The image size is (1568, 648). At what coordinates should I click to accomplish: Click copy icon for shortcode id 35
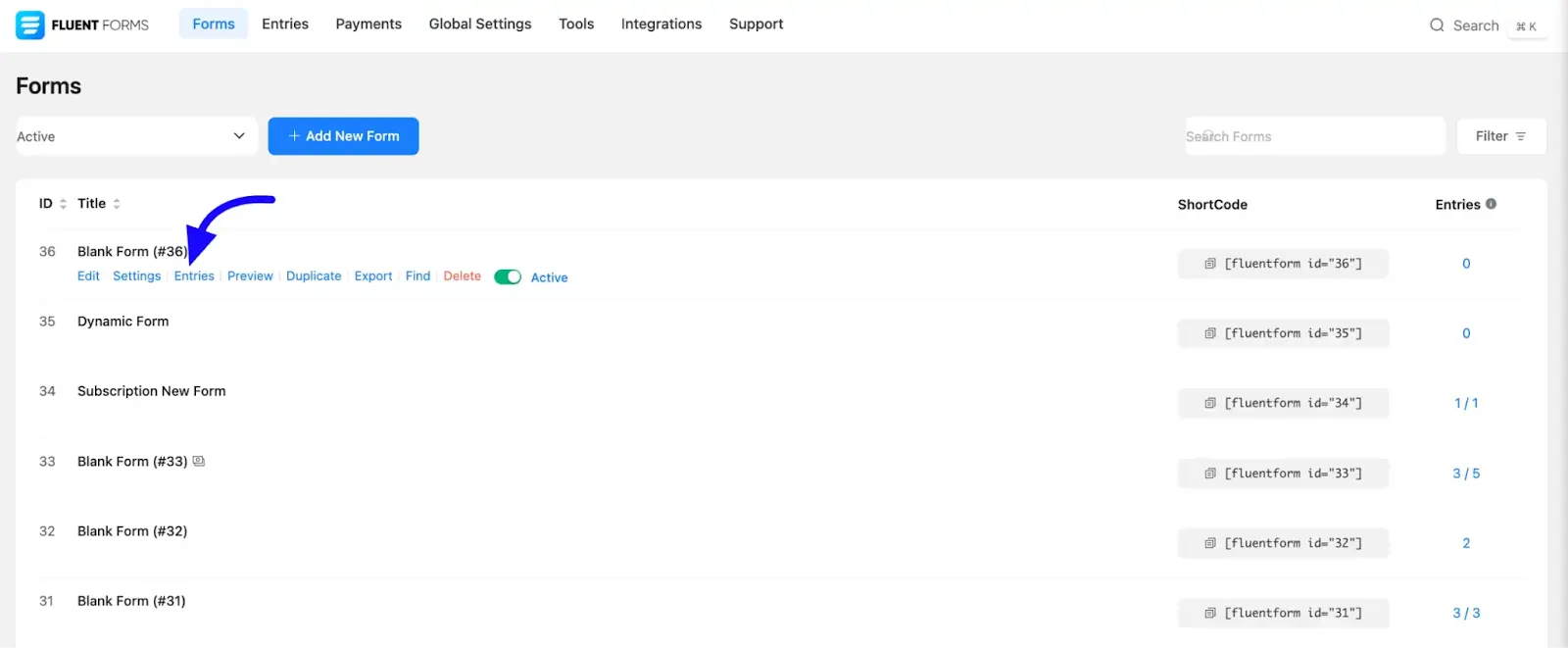click(x=1210, y=333)
